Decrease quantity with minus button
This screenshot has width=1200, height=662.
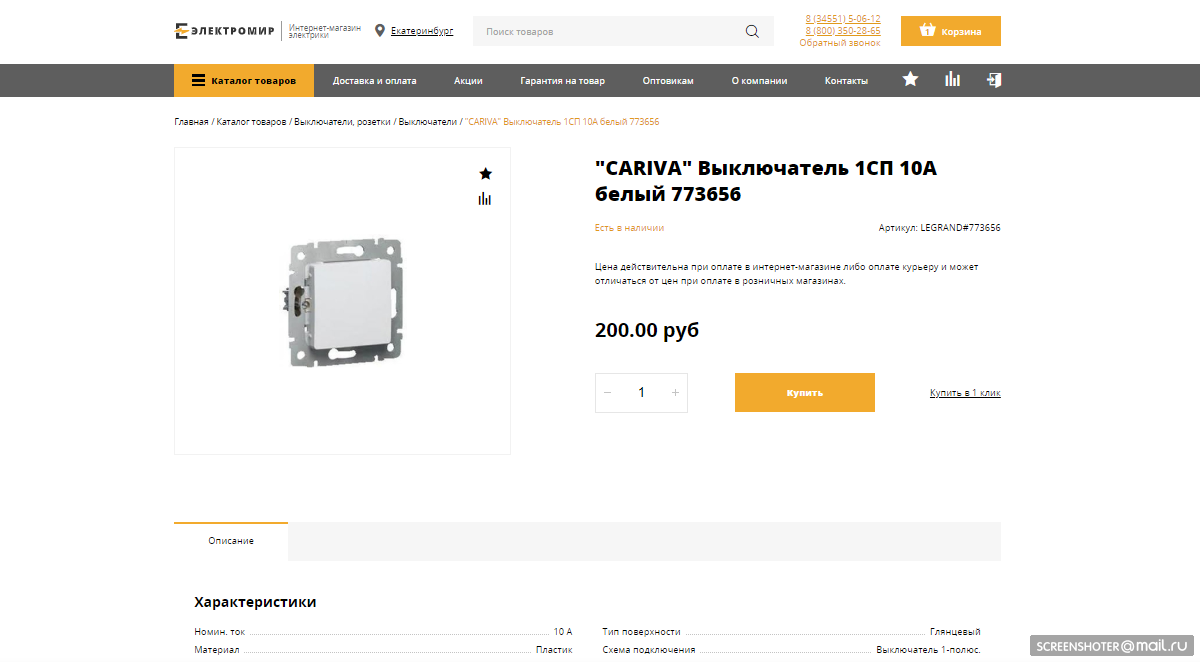pos(607,392)
